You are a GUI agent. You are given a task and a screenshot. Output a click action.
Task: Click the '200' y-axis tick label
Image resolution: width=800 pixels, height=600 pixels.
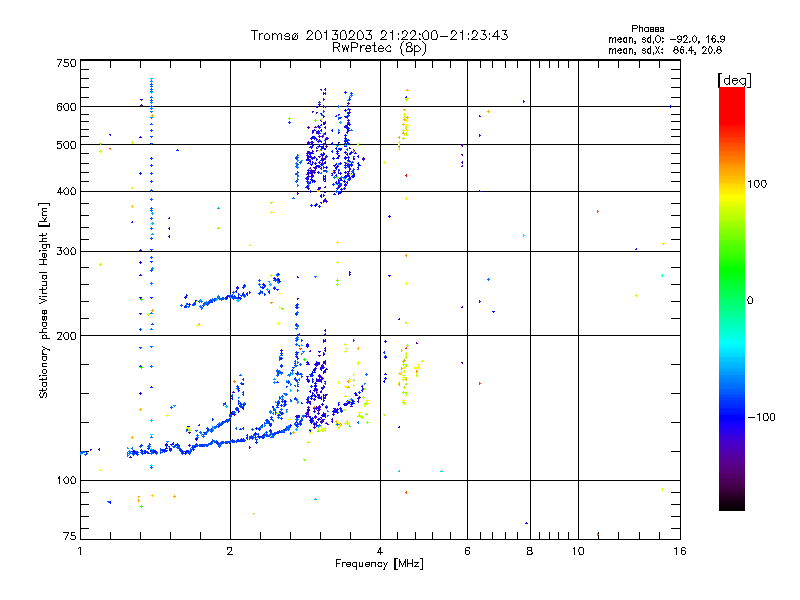pyautogui.click(x=66, y=336)
